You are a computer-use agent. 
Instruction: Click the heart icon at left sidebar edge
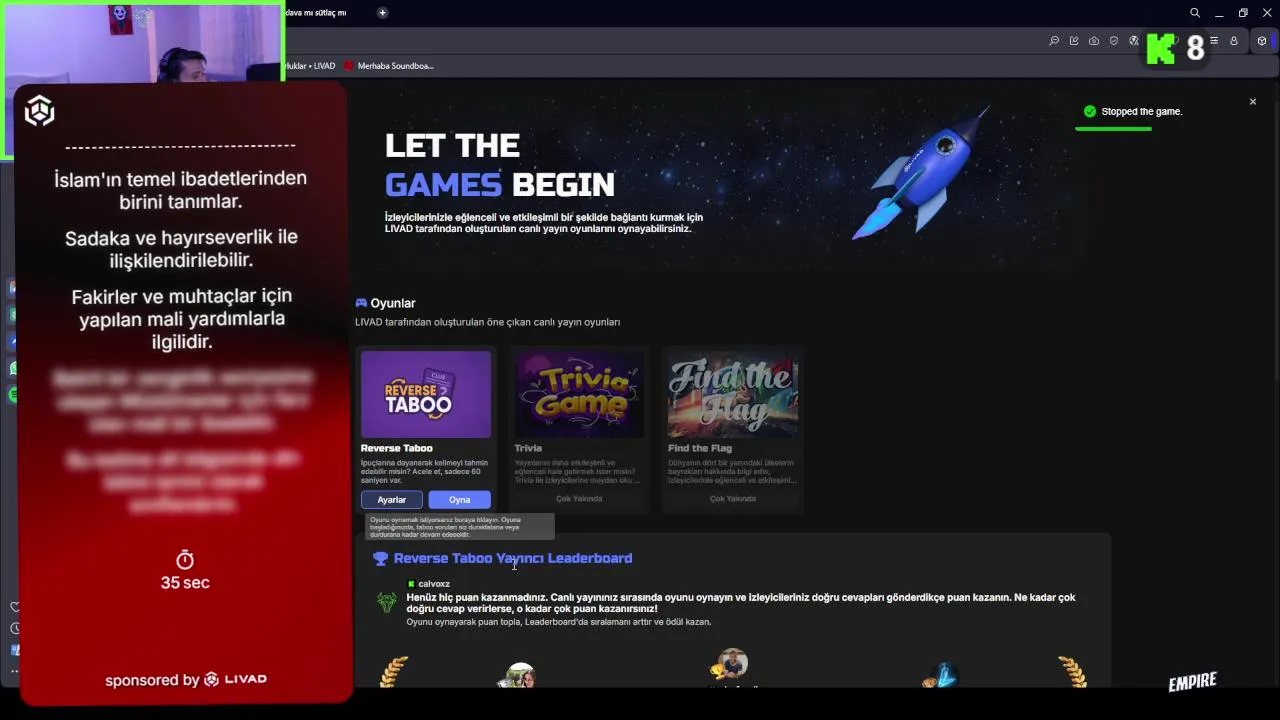tap(14, 607)
